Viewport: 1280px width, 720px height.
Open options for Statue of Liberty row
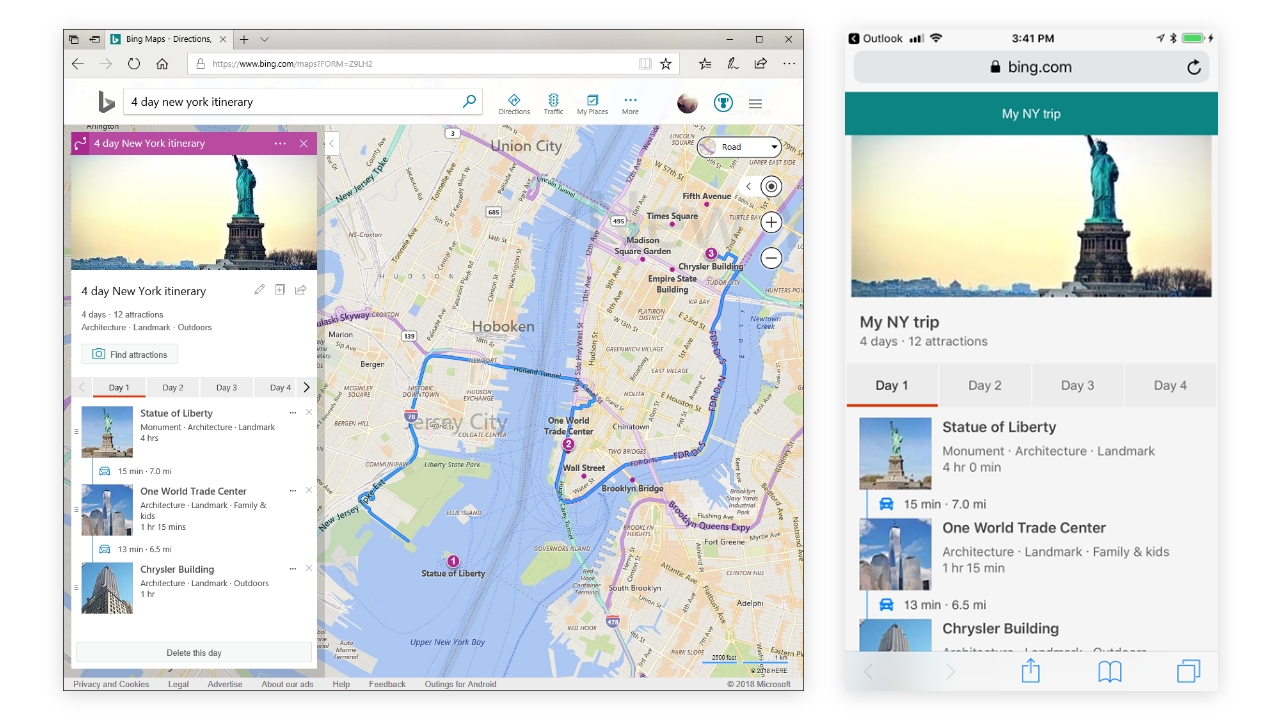pyautogui.click(x=292, y=413)
